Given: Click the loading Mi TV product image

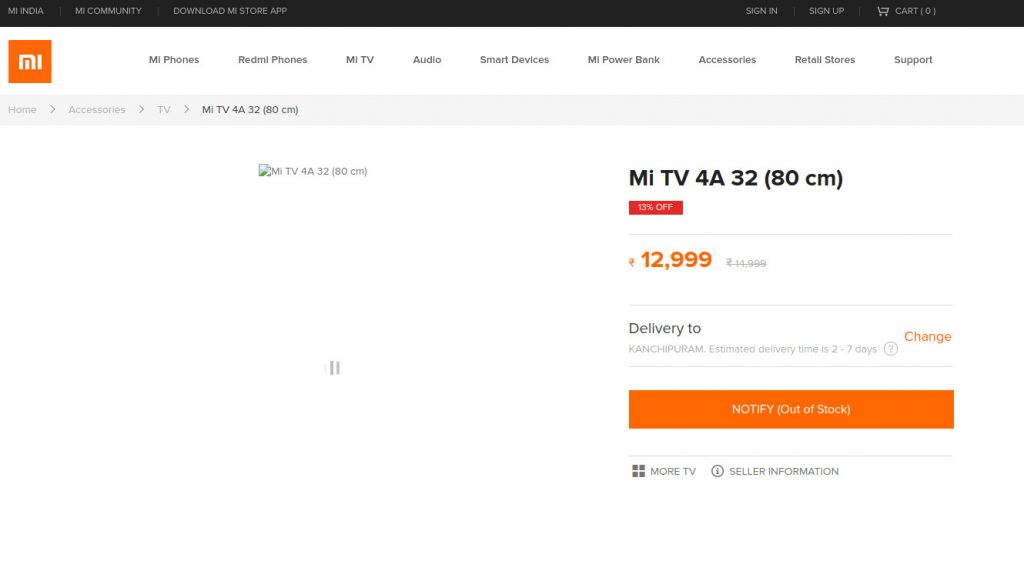Looking at the screenshot, I should click(x=313, y=171).
